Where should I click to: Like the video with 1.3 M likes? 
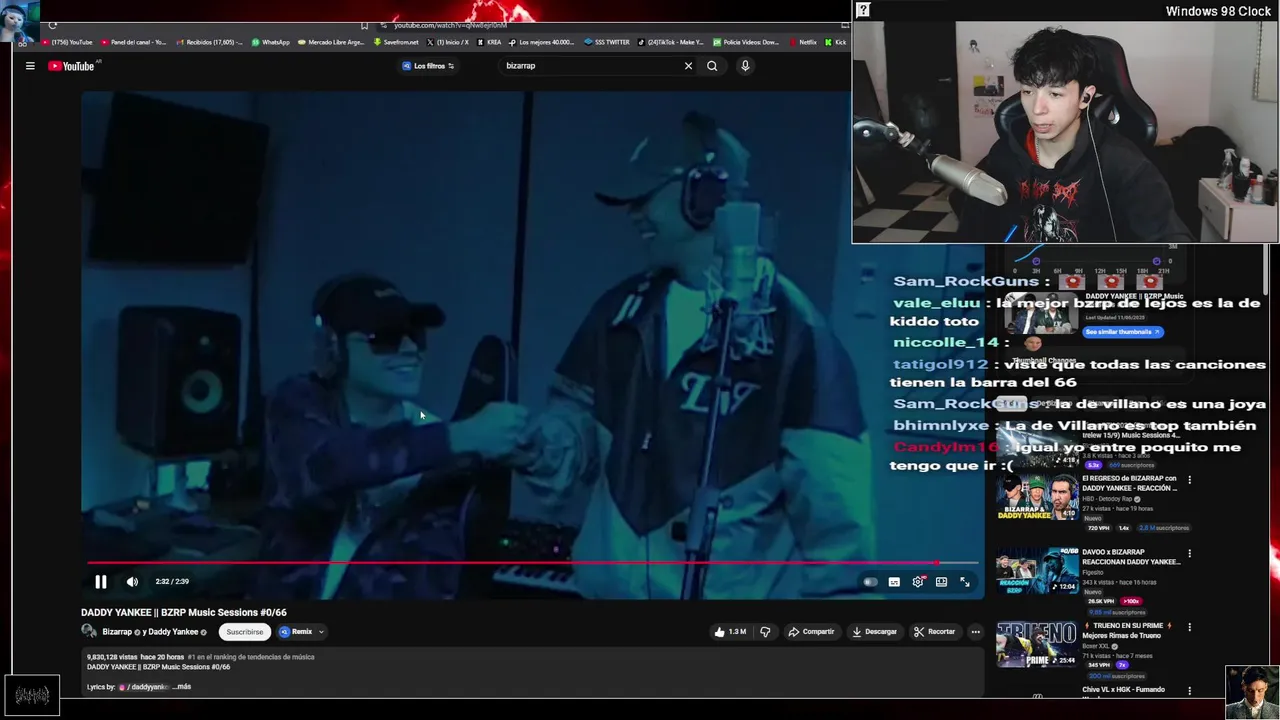click(x=730, y=632)
